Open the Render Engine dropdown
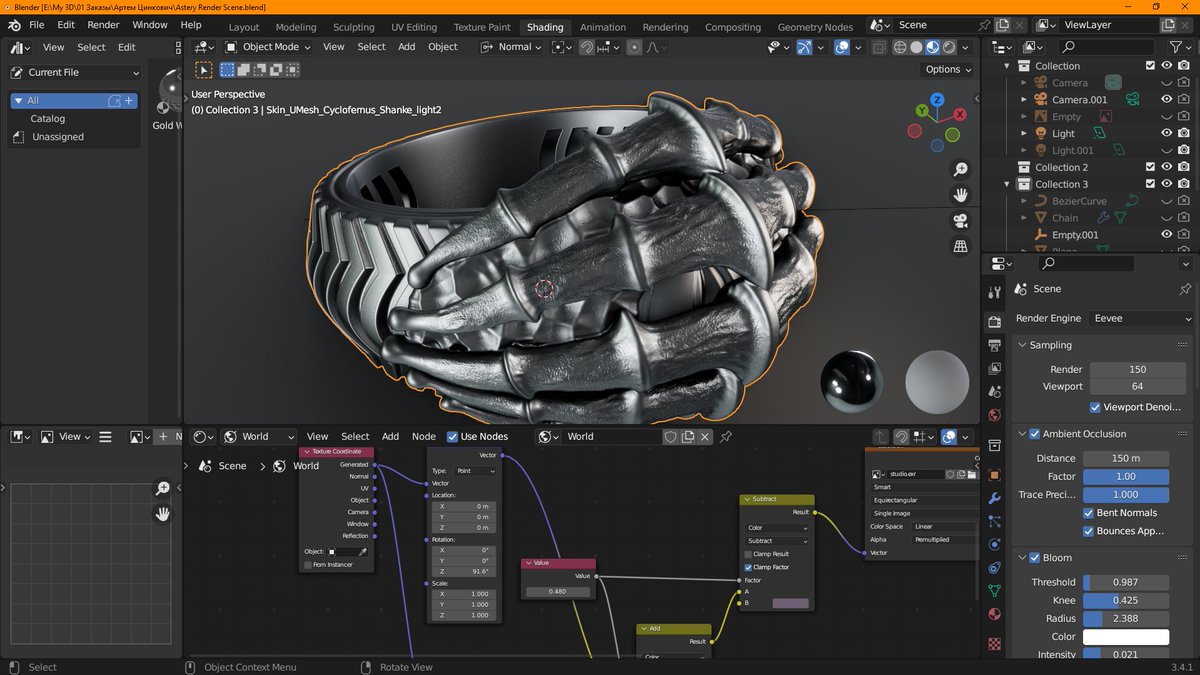The width and height of the screenshot is (1200, 675). 1141,318
